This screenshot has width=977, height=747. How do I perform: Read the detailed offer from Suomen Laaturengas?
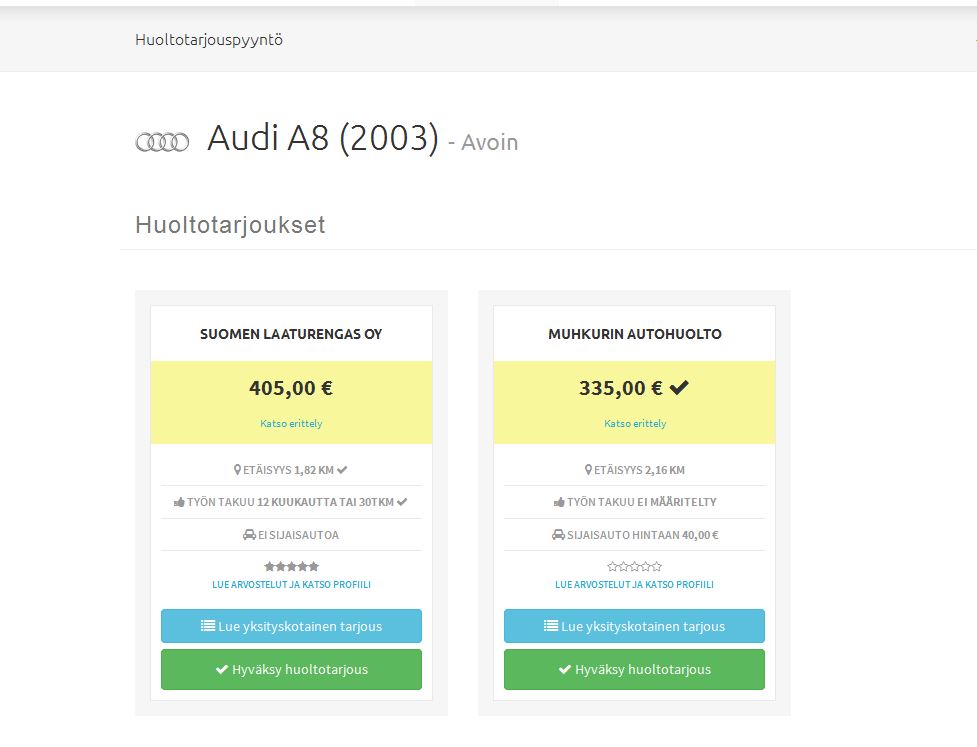(x=291, y=626)
